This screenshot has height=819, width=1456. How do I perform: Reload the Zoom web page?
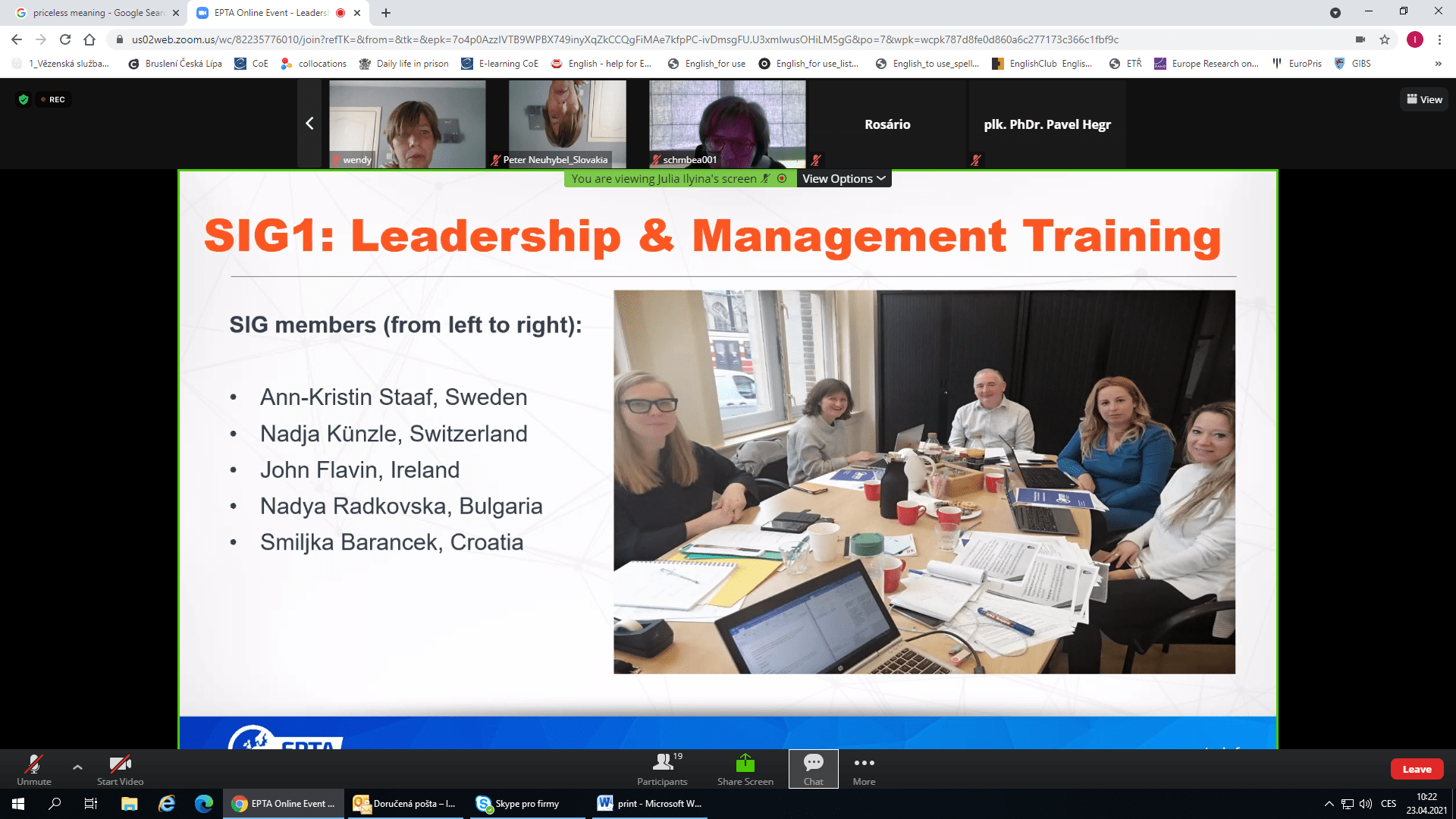pyautogui.click(x=65, y=39)
